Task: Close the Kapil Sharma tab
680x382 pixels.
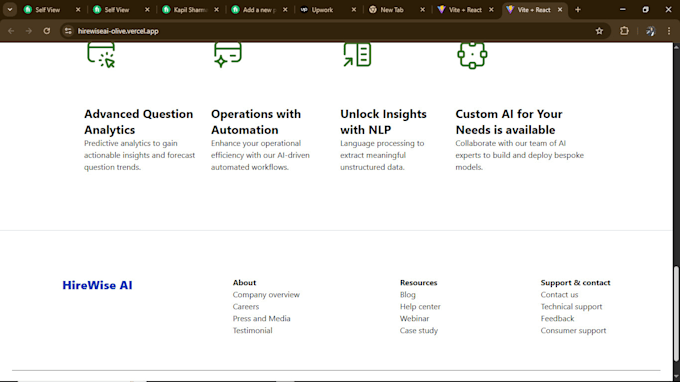Action: click(x=216, y=10)
